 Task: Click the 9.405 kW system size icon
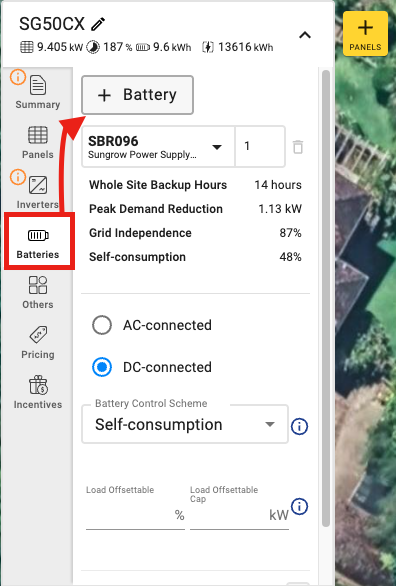point(27,47)
